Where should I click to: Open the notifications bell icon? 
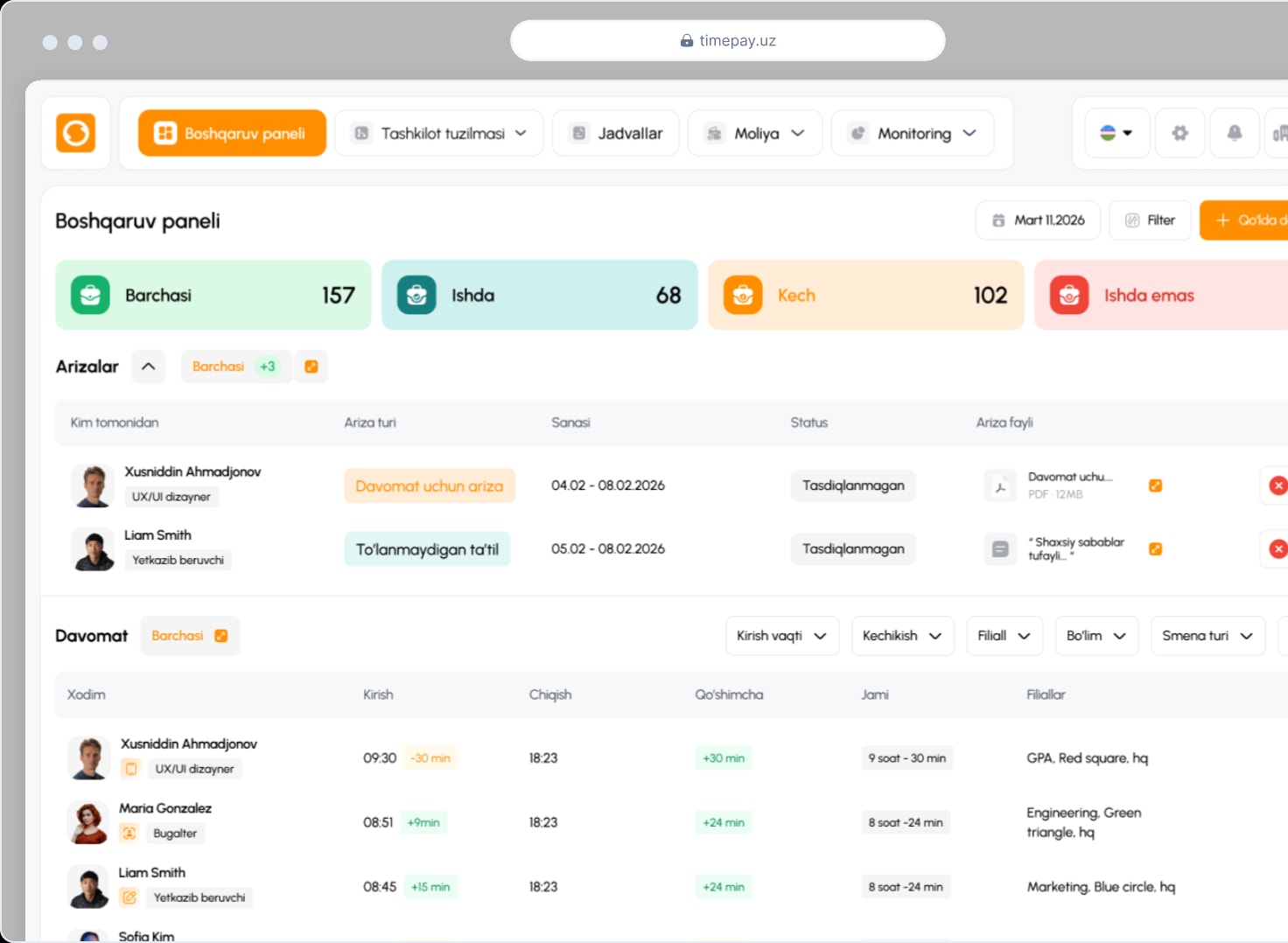pyautogui.click(x=1234, y=133)
